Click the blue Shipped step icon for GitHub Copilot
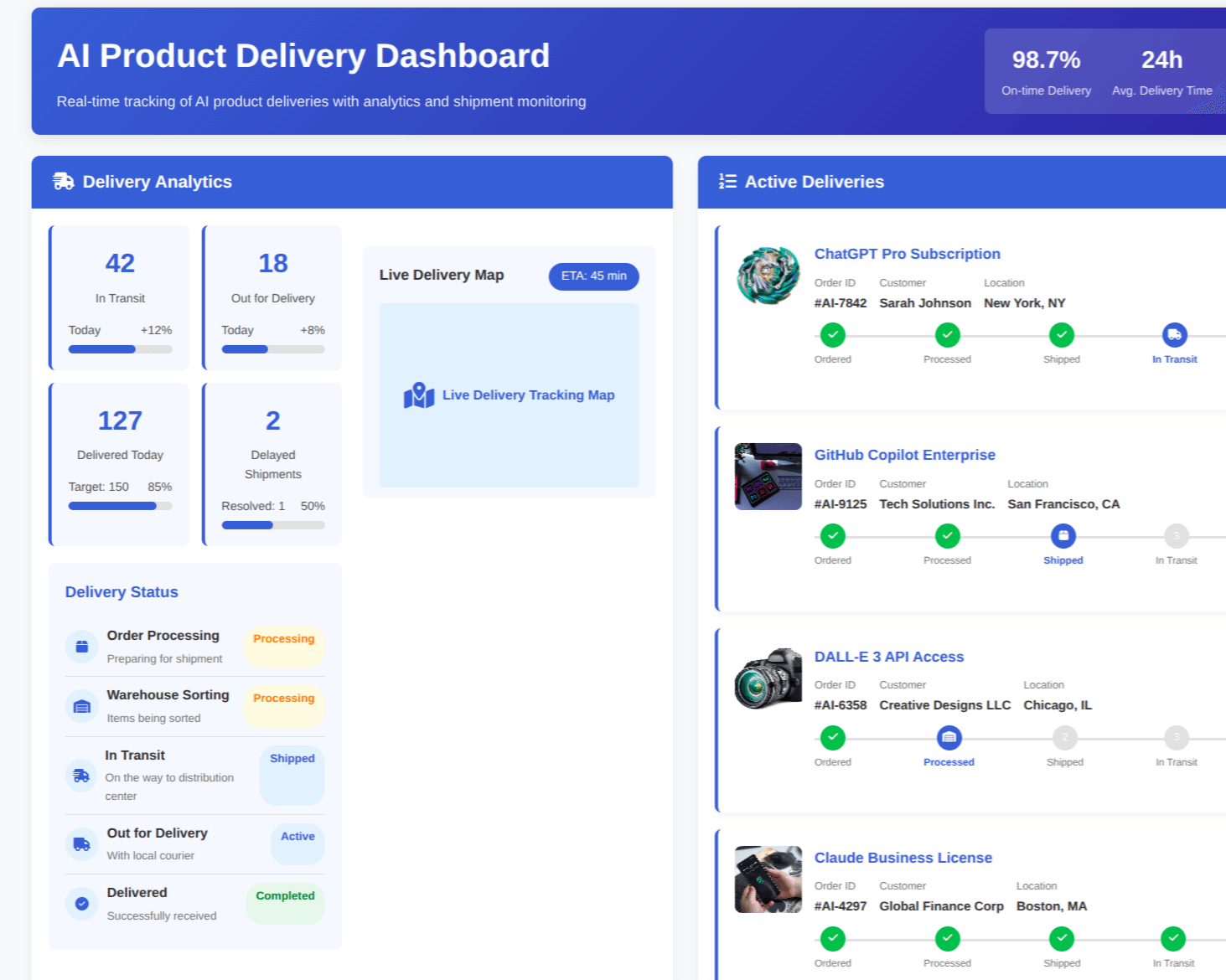 tap(1063, 536)
